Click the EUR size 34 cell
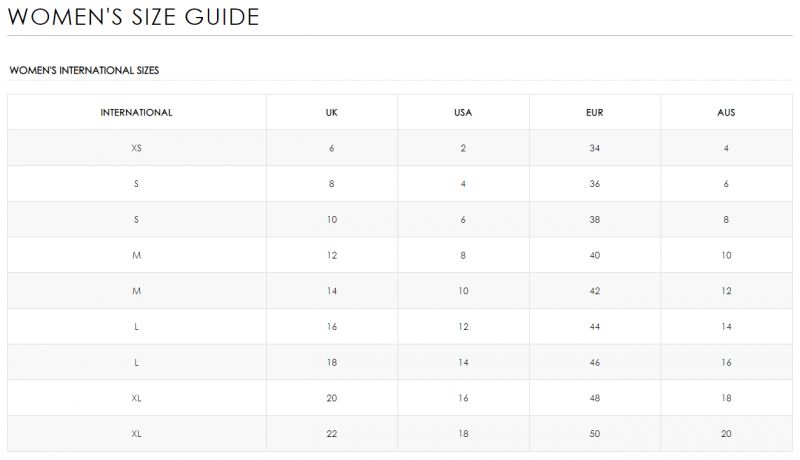The image size is (800, 460). (x=595, y=148)
